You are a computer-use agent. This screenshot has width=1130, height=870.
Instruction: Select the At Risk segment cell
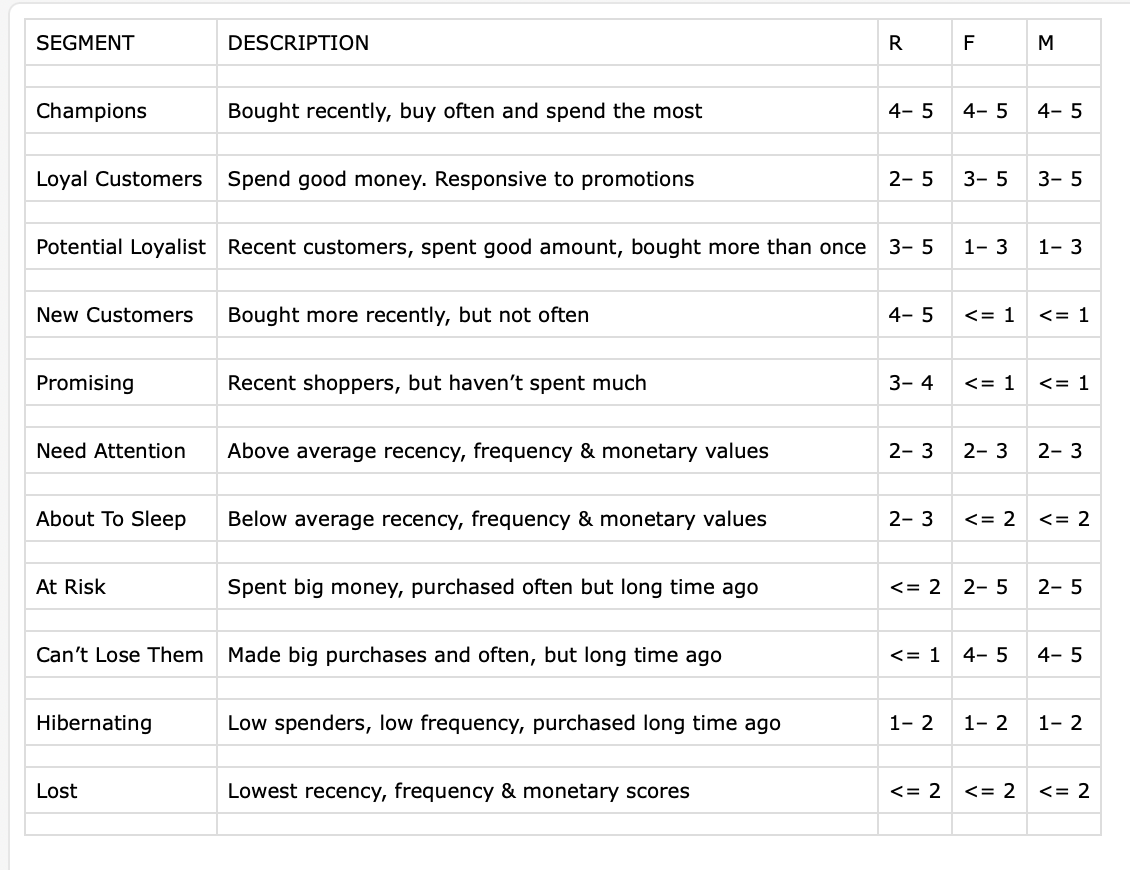click(x=71, y=587)
